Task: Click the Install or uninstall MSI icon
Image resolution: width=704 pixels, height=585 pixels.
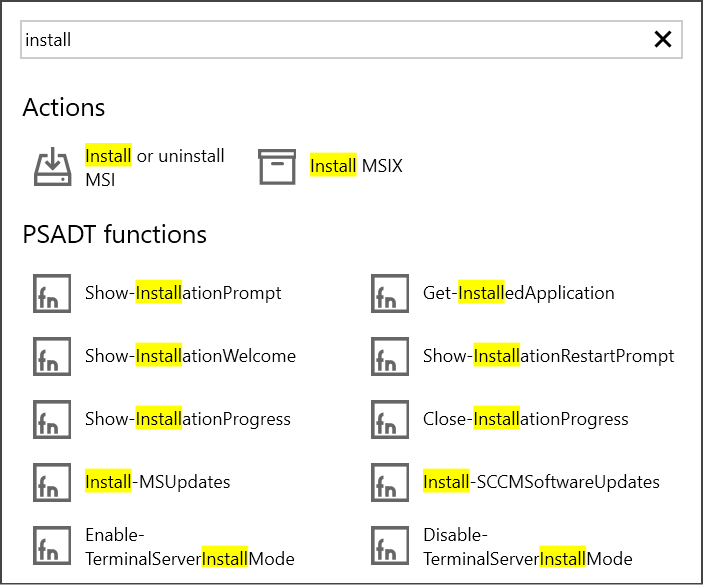Action: pos(53,167)
